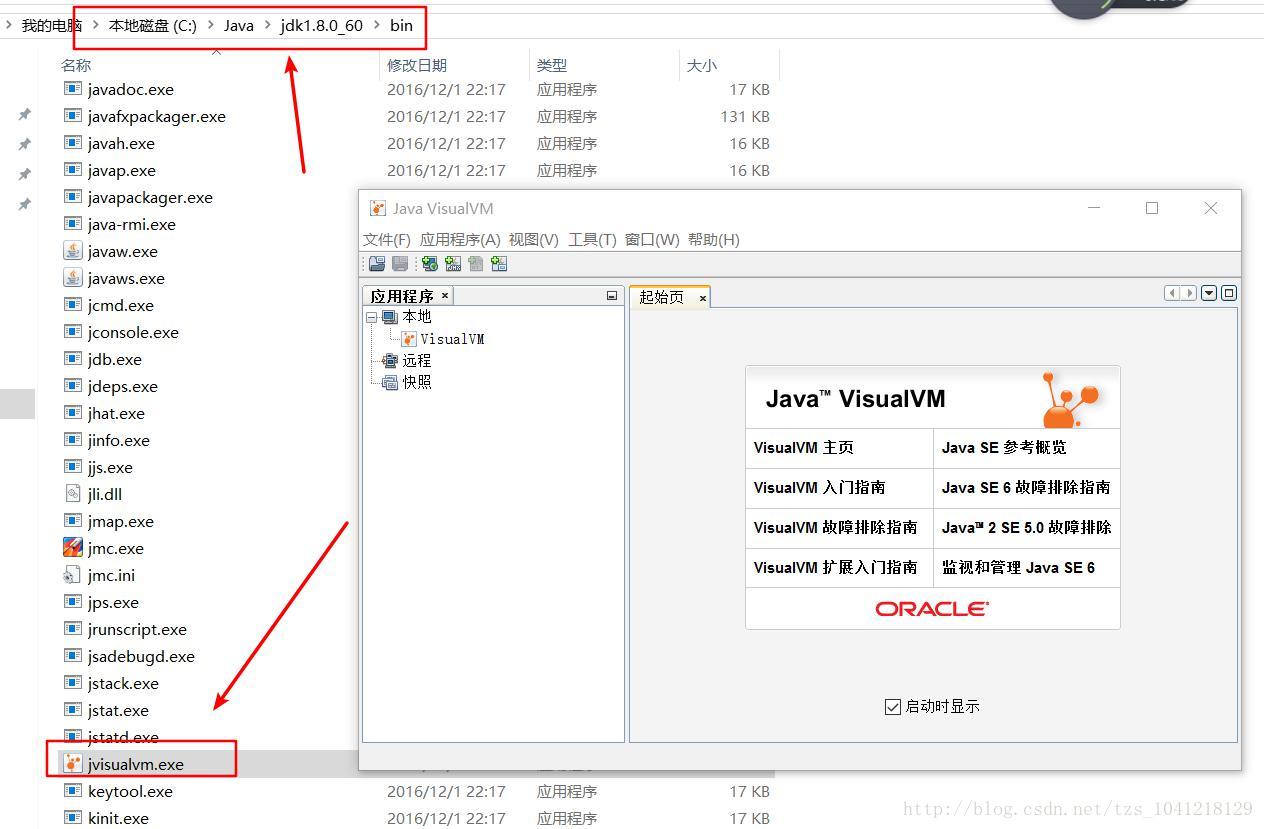Open the VisualVM 主页 link
Image resolution: width=1264 pixels, height=829 pixels.
tap(804, 448)
